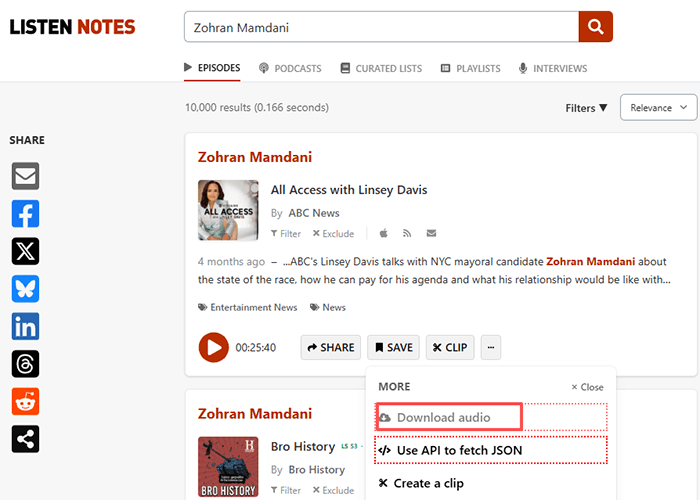Share on Threads icon

pyautogui.click(x=25, y=364)
